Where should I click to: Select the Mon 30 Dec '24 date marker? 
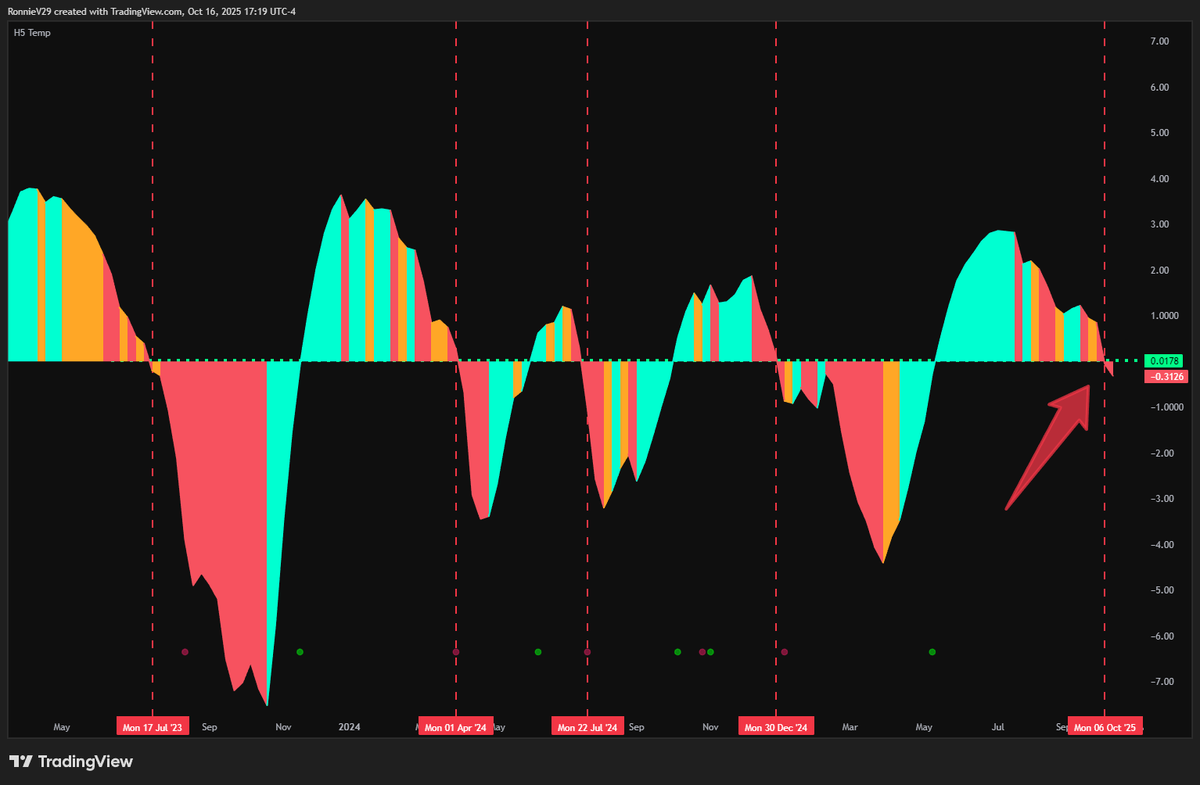(x=776, y=727)
